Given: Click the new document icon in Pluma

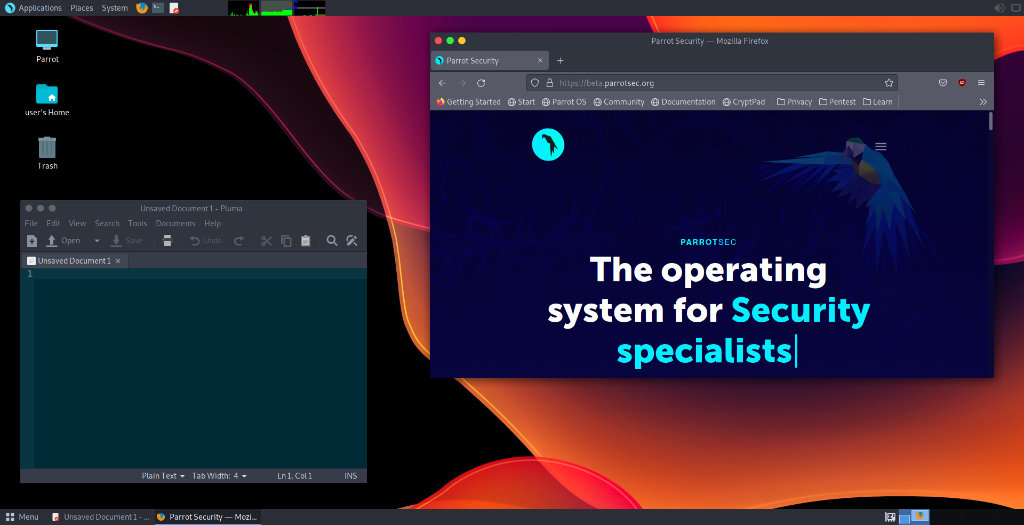Looking at the screenshot, I should (x=32, y=241).
